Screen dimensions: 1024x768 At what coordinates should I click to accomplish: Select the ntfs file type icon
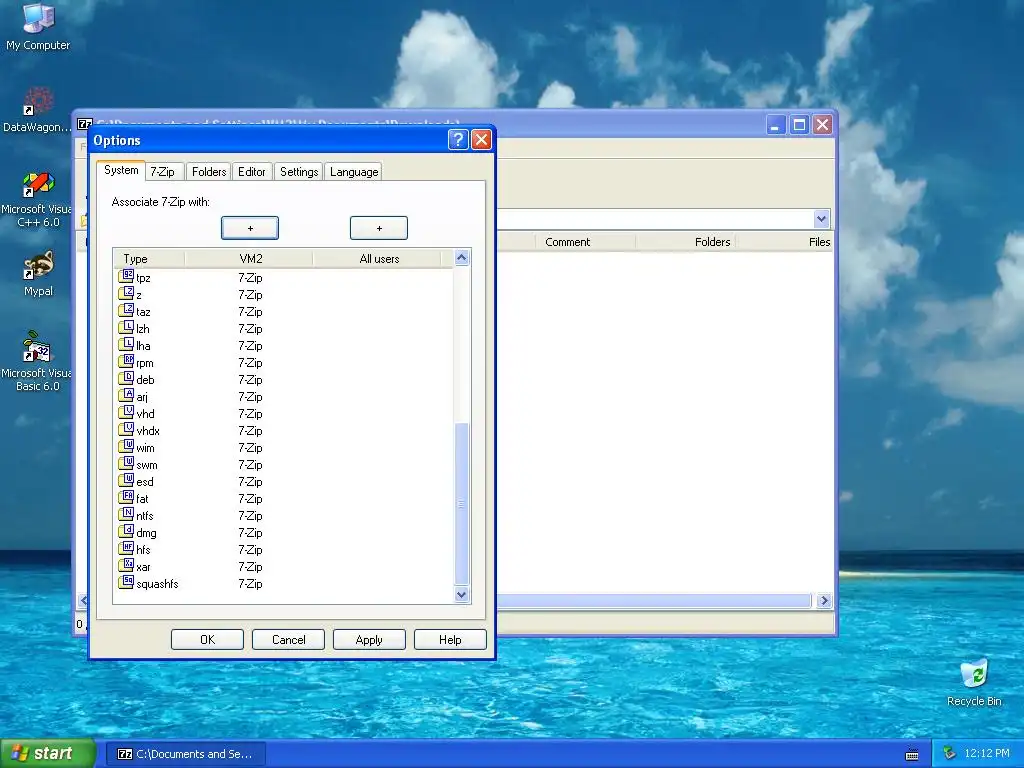(x=126, y=515)
